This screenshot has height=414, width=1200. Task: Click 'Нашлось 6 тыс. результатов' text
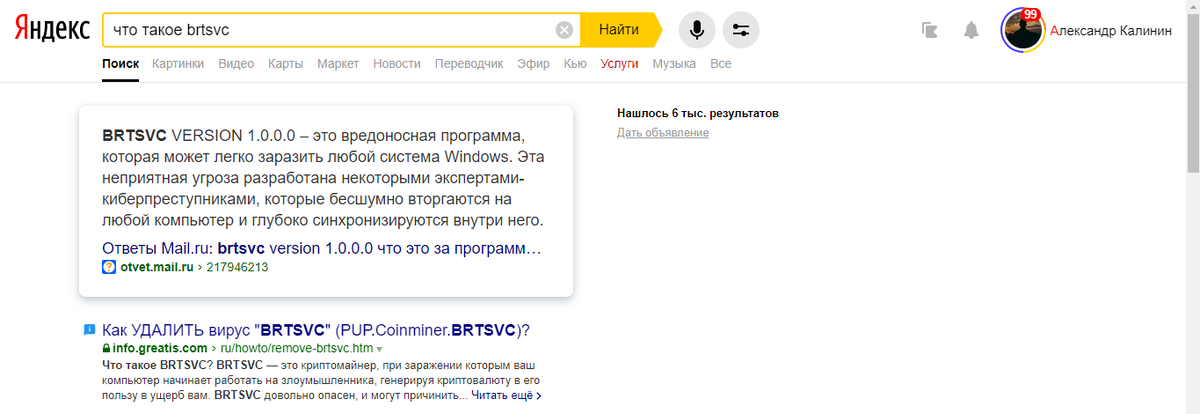tap(698, 113)
